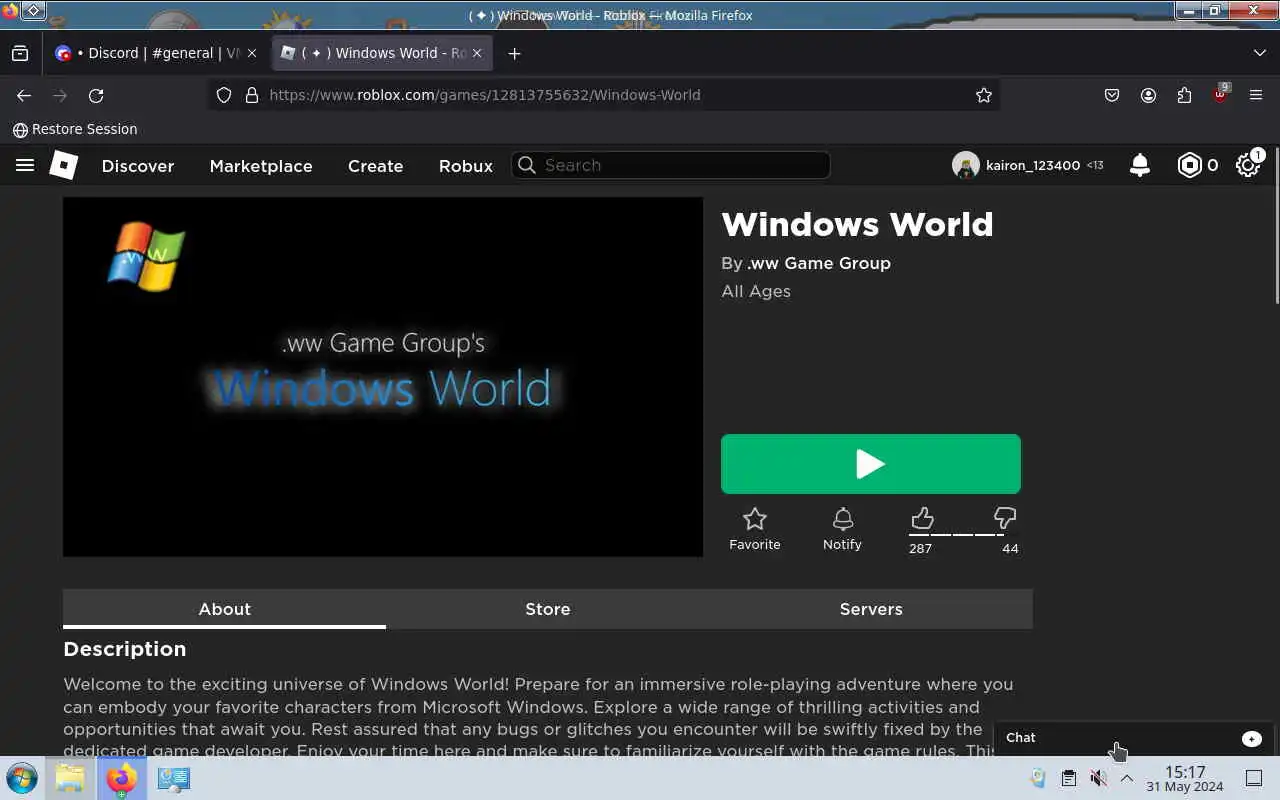This screenshot has width=1280, height=800.
Task: Open file manager from taskbar
Action: click(70, 778)
